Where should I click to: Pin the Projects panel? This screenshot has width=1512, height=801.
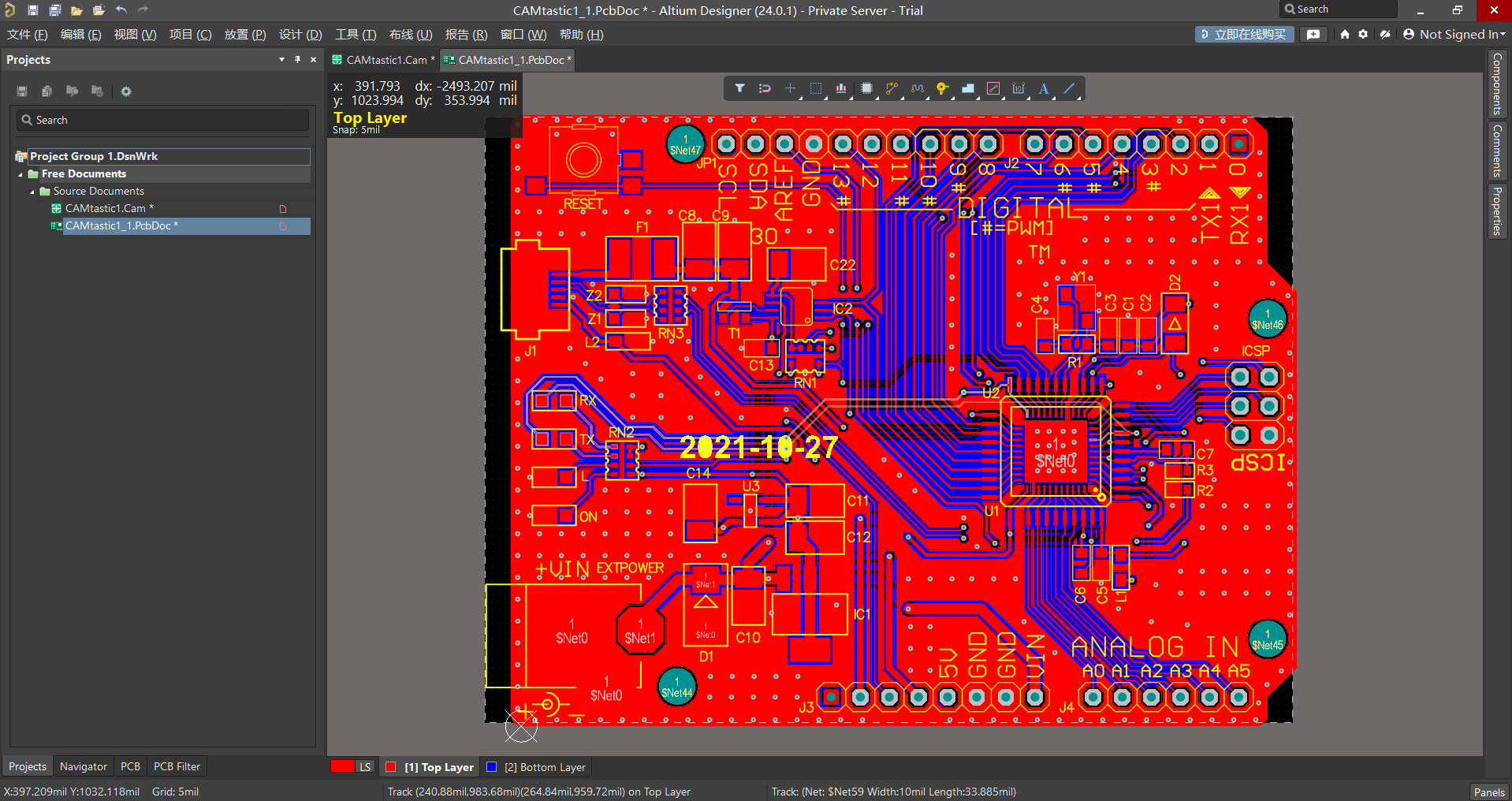297,60
